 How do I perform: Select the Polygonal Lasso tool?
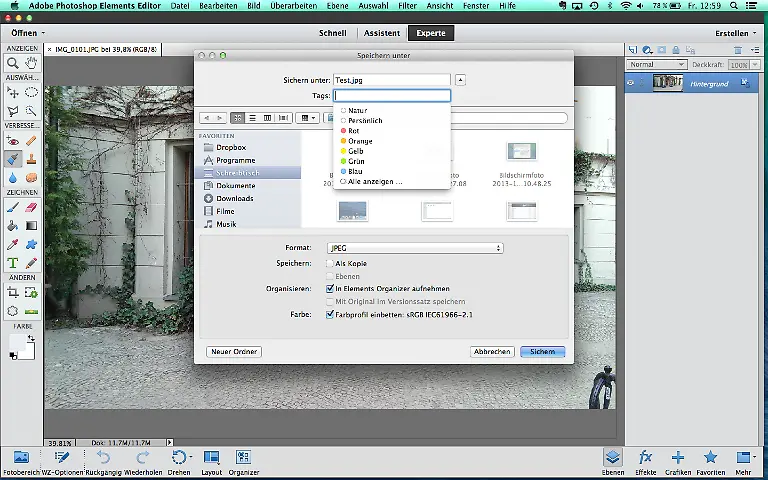tap(13, 111)
